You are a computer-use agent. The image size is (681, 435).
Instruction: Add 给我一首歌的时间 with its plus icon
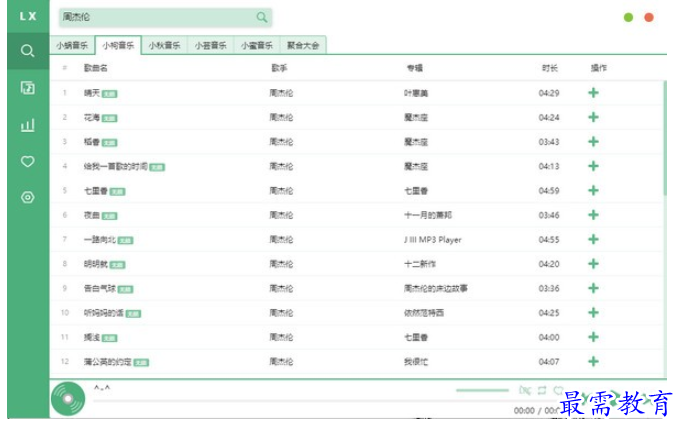593,166
